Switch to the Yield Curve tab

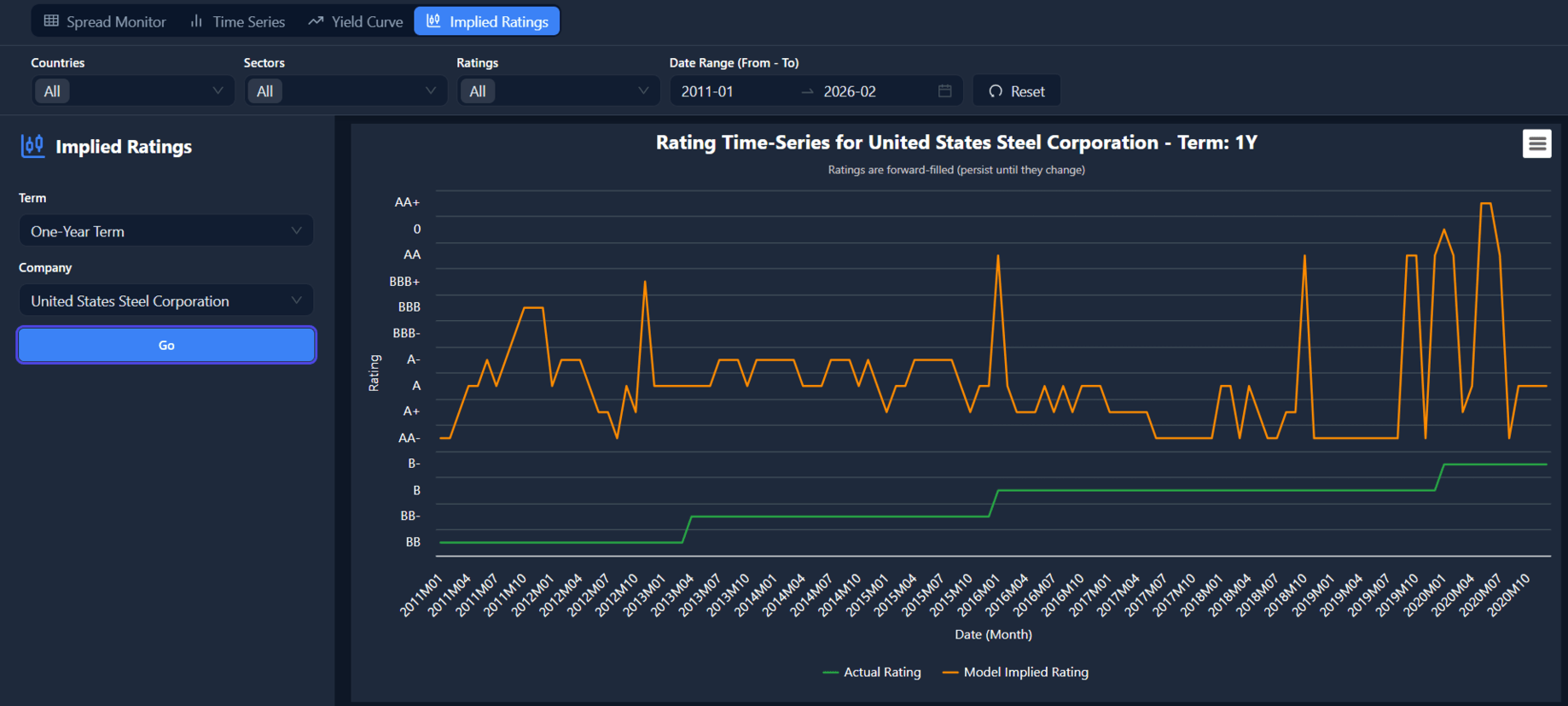[357, 21]
